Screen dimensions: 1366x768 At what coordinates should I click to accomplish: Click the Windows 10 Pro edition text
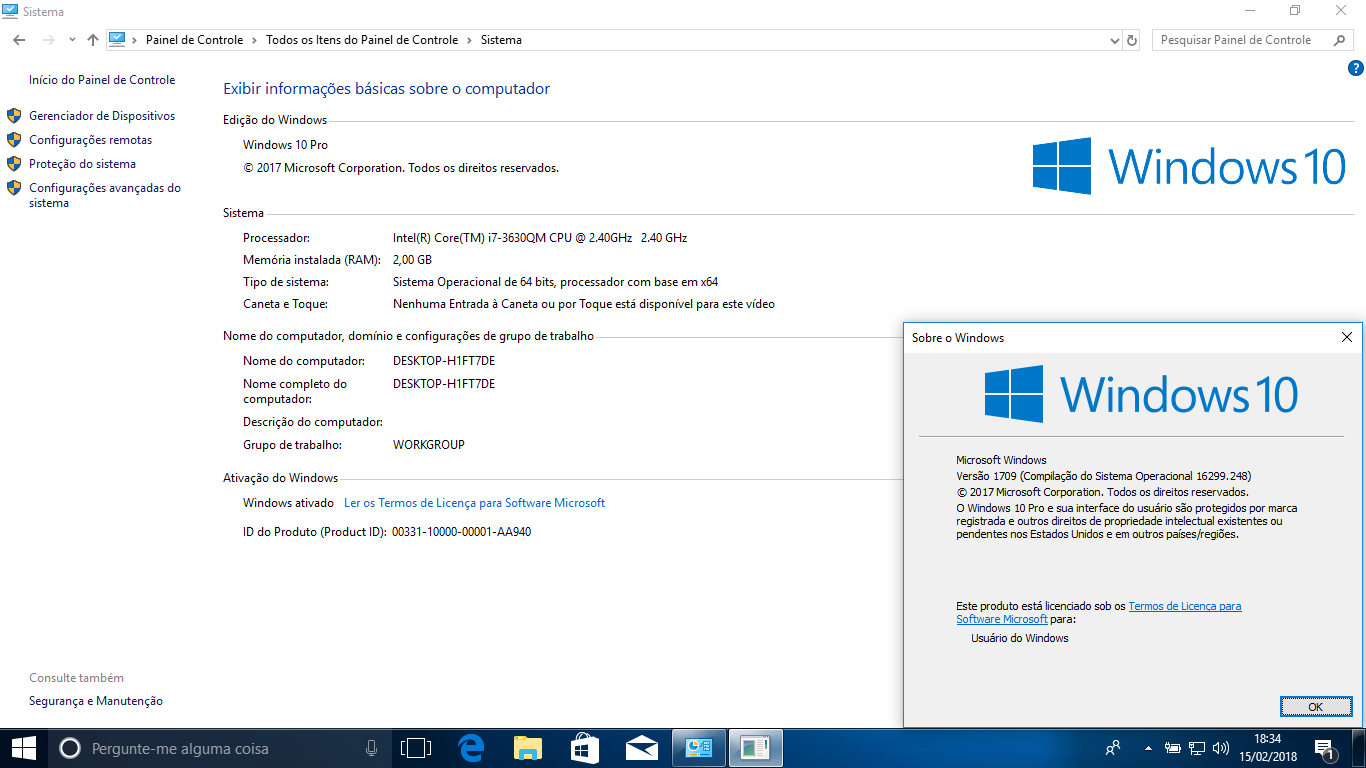285,145
